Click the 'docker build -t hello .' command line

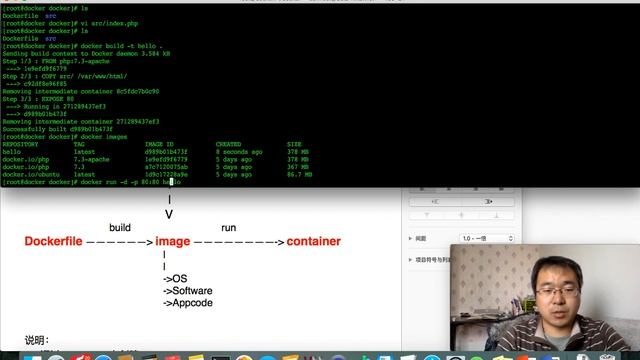[121, 46]
